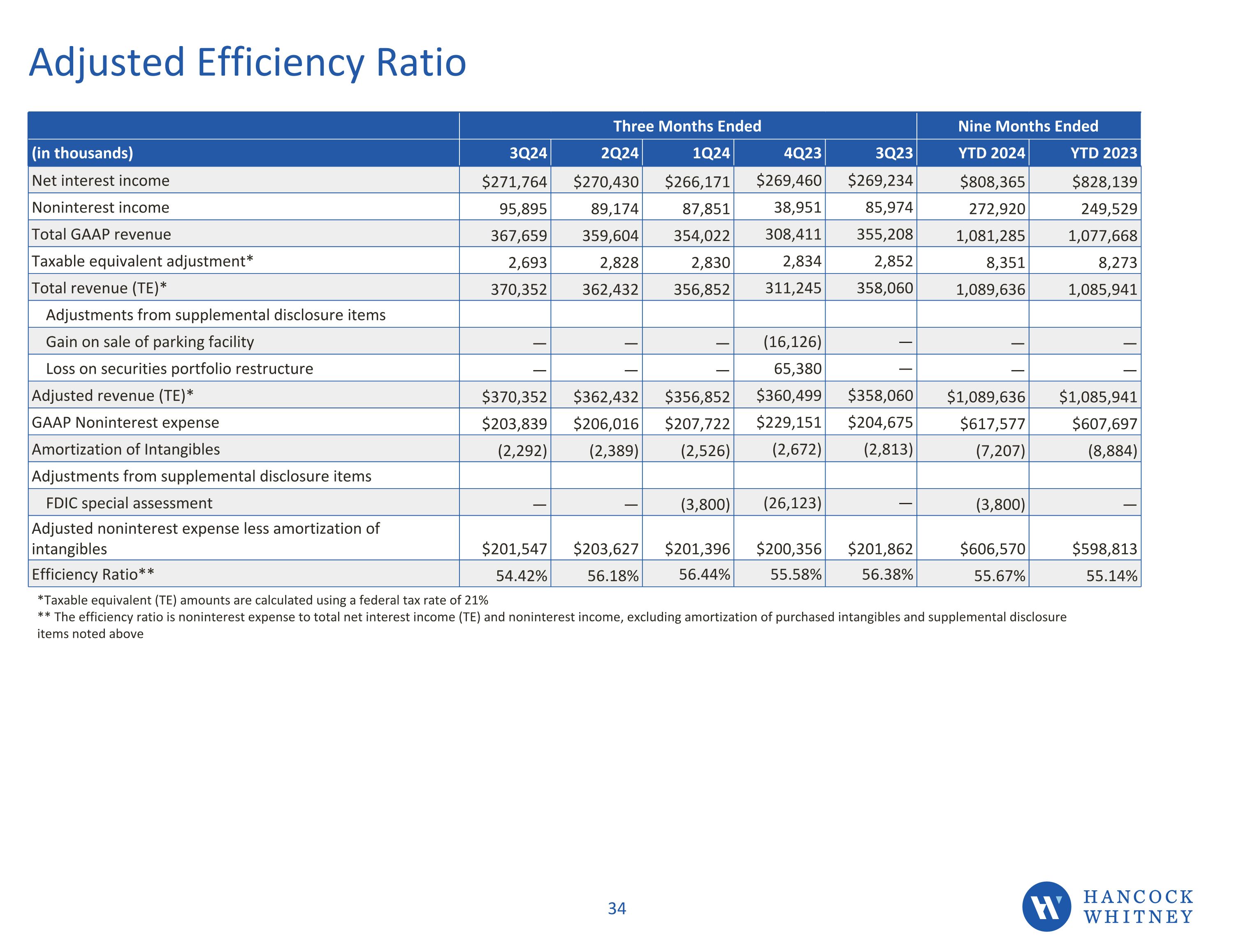
Task: Select the Net interest income row label
Action: tap(101, 180)
